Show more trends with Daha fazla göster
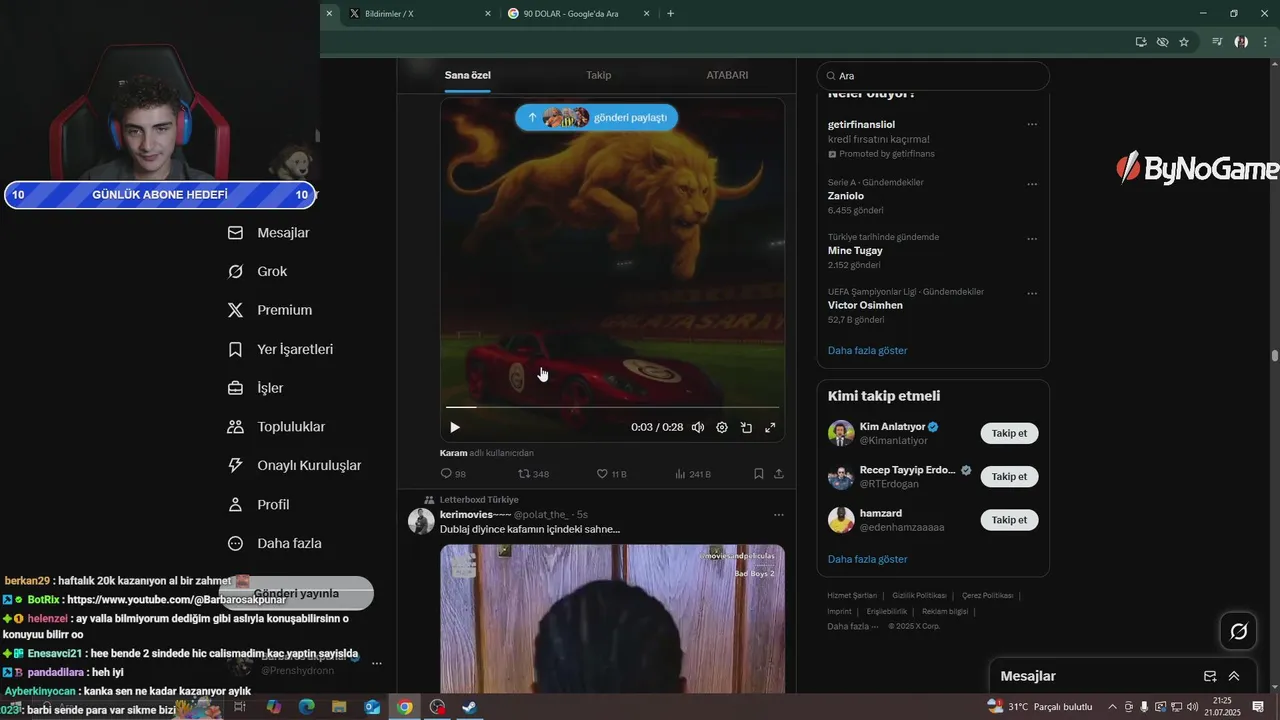Viewport: 1280px width, 720px height. coord(868,351)
